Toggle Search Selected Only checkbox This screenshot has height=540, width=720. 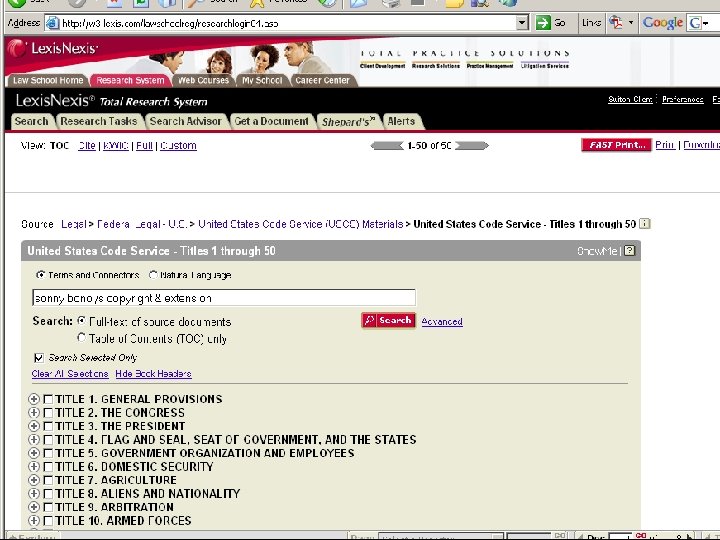pos(39,357)
